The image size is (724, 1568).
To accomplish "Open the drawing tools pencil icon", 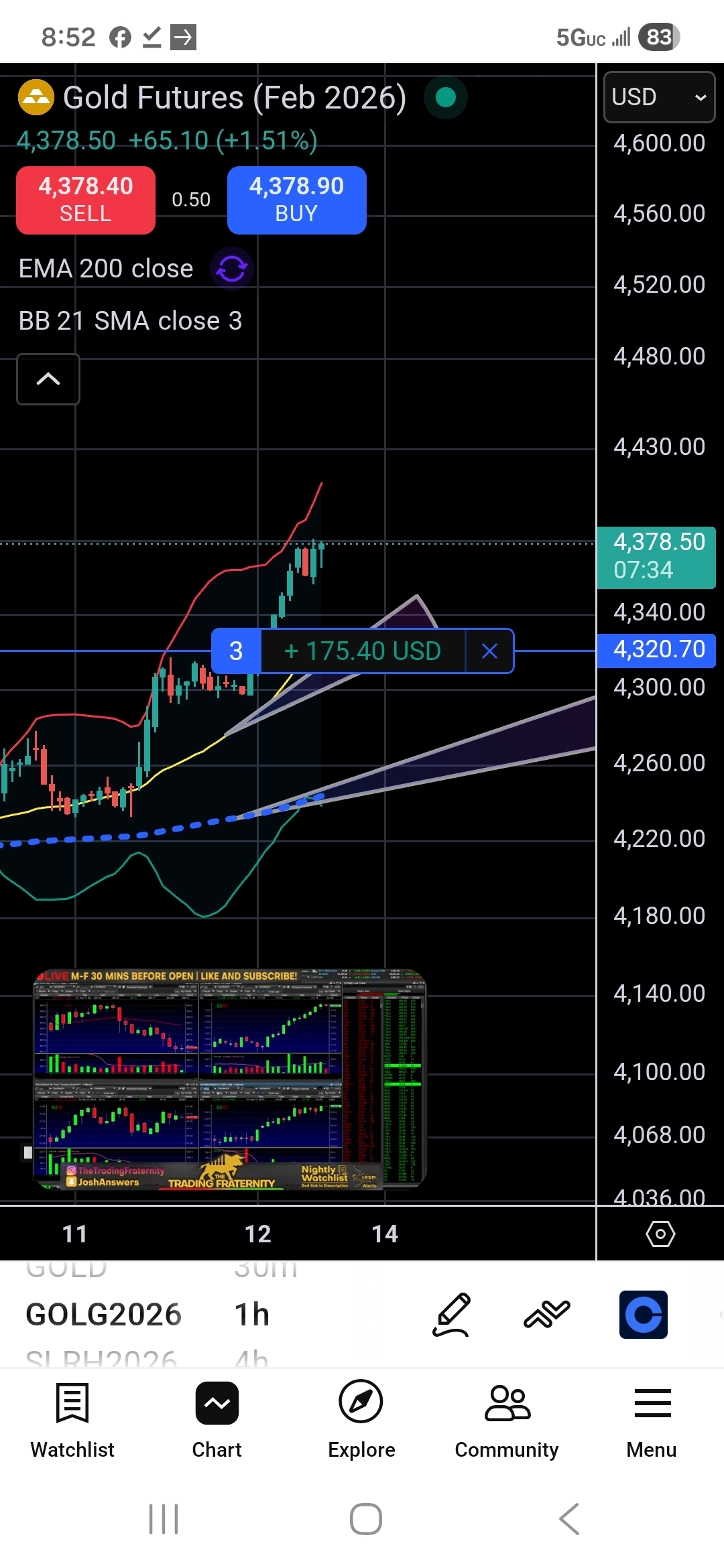I will 452,1315.
